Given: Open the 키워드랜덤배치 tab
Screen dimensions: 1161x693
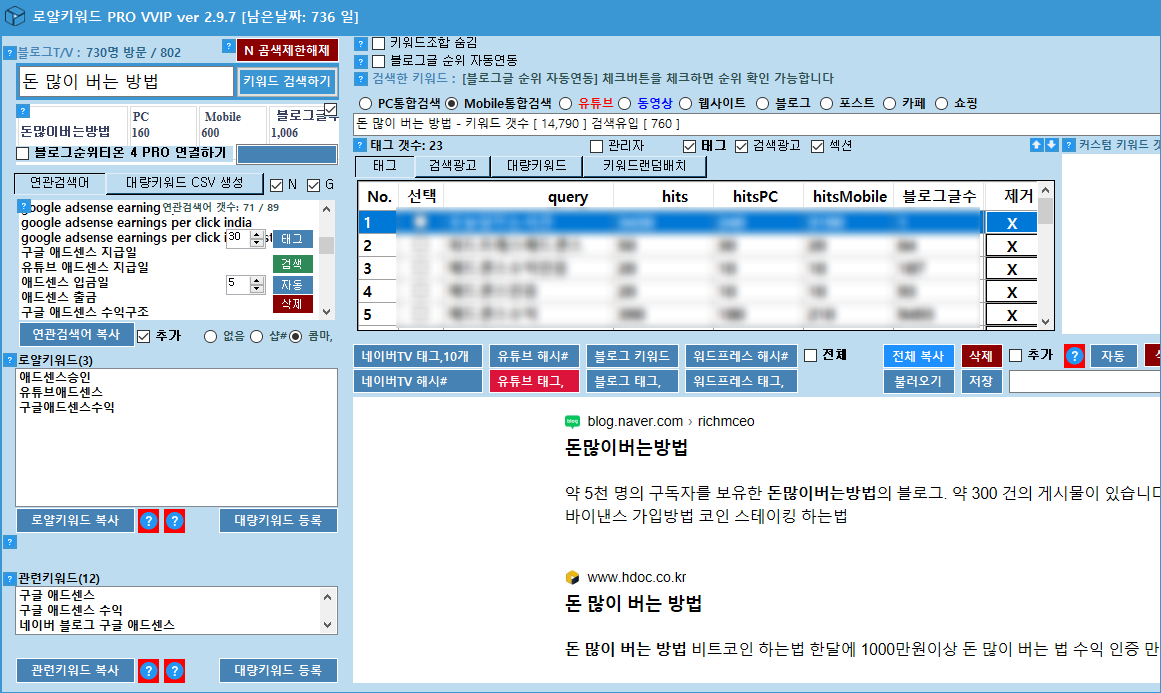Looking at the screenshot, I should [644, 166].
